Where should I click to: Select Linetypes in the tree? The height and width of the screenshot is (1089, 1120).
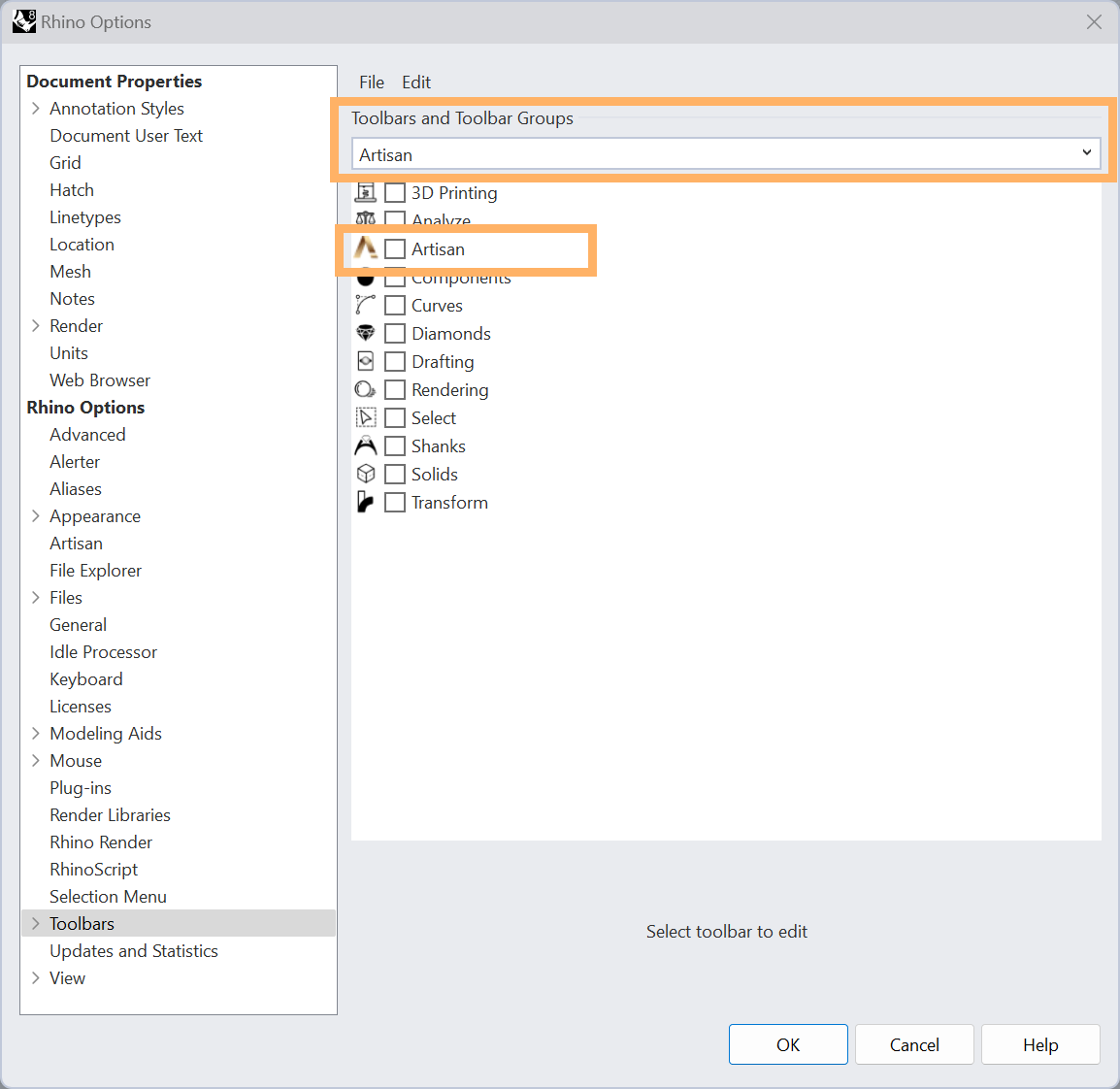[85, 217]
